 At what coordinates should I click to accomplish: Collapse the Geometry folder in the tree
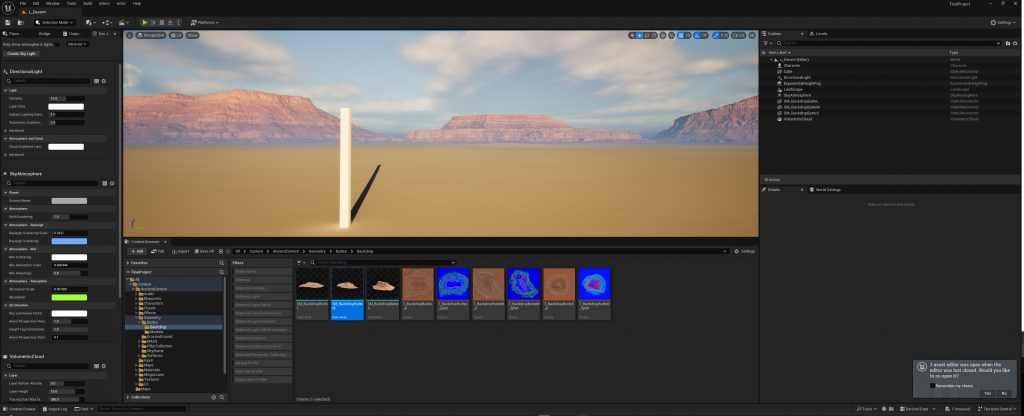137,317
